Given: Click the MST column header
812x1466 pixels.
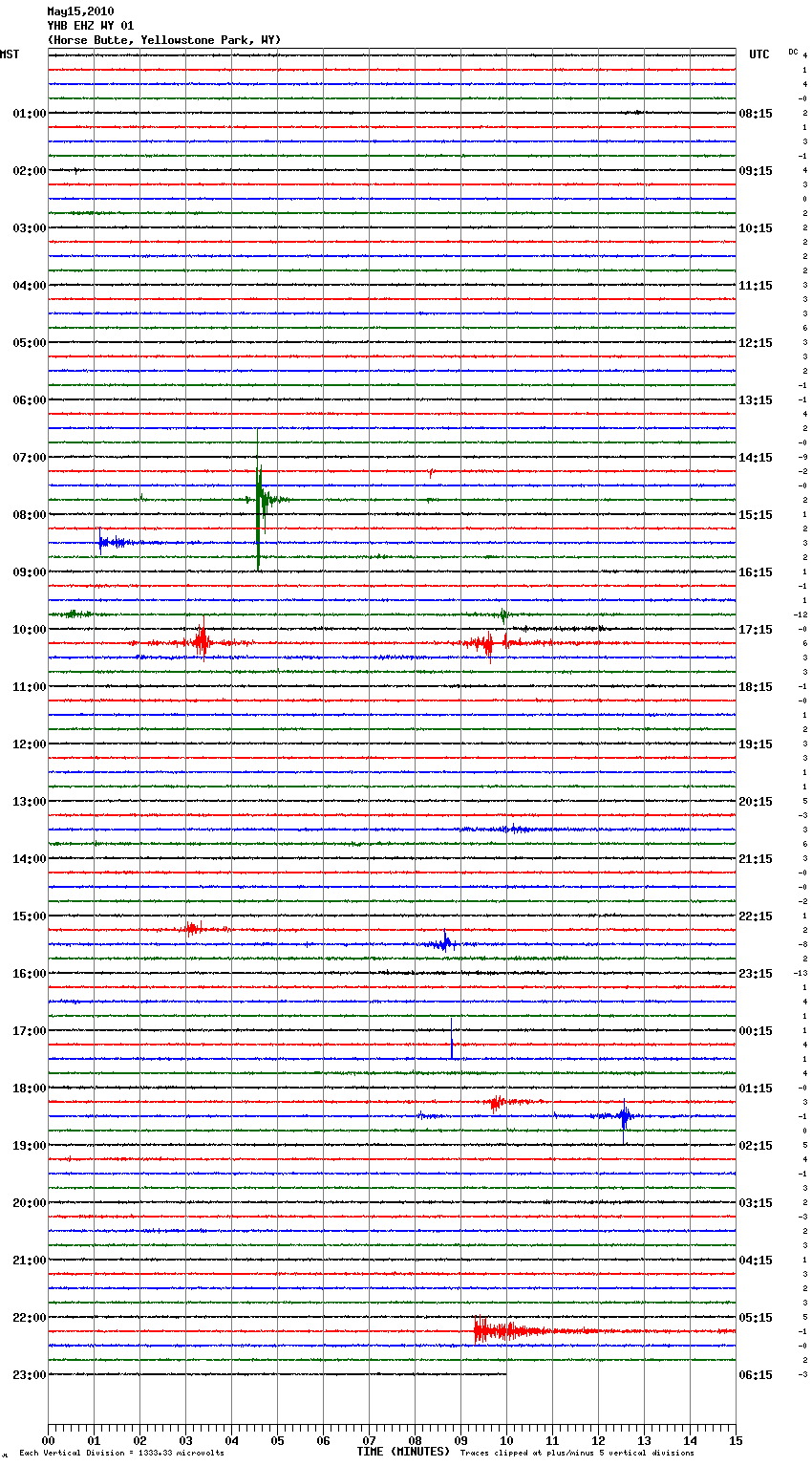Looking at the screenshot, I should (x=10, y=54).
